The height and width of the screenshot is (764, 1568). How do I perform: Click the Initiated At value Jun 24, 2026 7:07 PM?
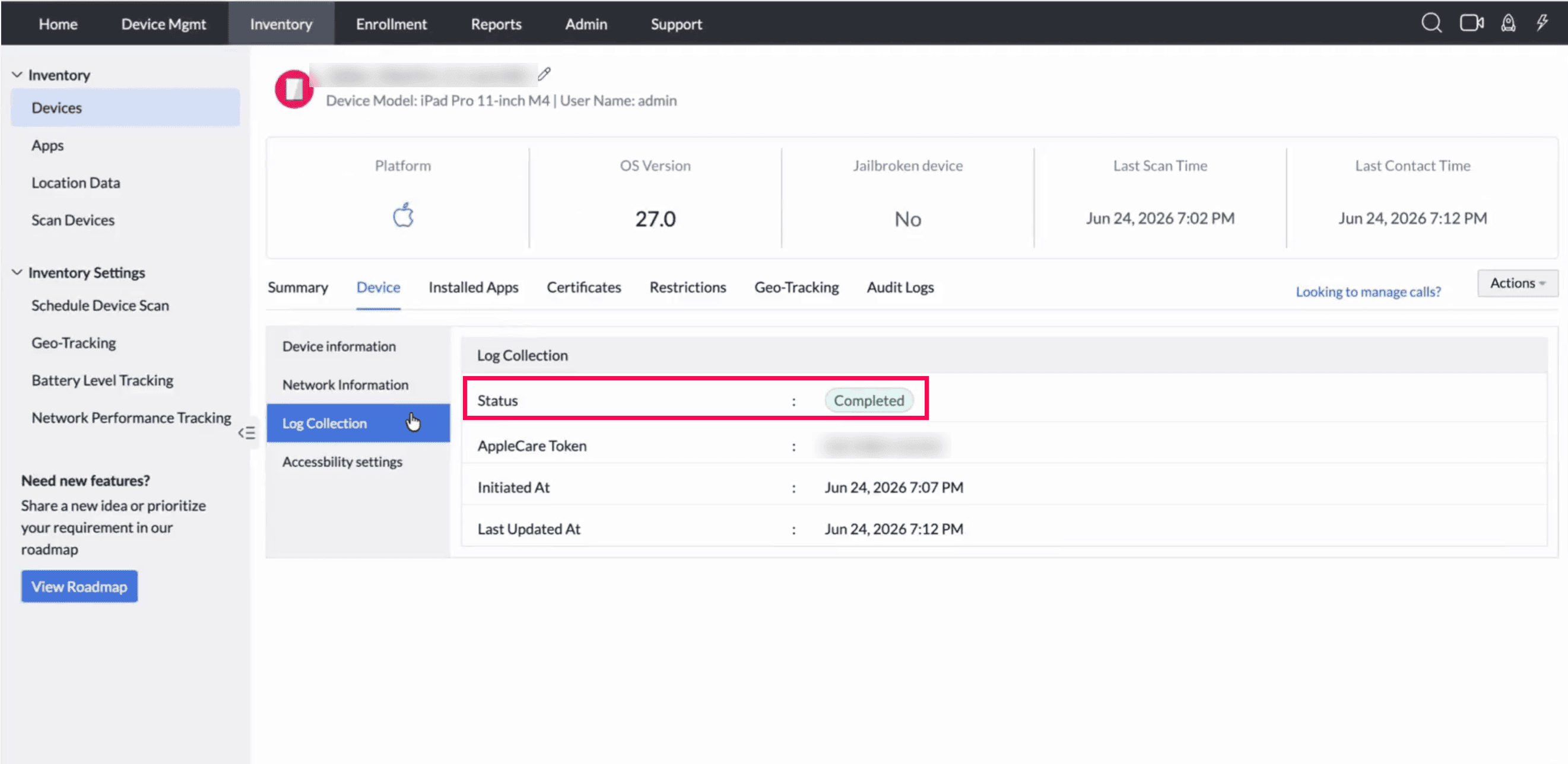(x=894, y=487)
